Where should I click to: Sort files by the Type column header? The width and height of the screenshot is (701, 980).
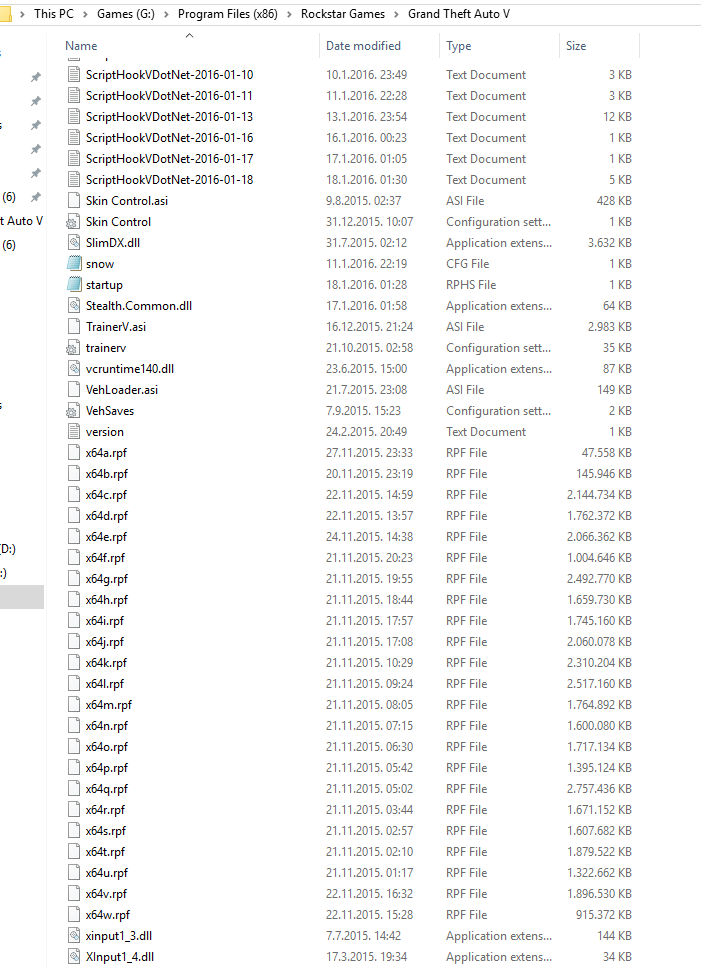[x=459, y=46]
